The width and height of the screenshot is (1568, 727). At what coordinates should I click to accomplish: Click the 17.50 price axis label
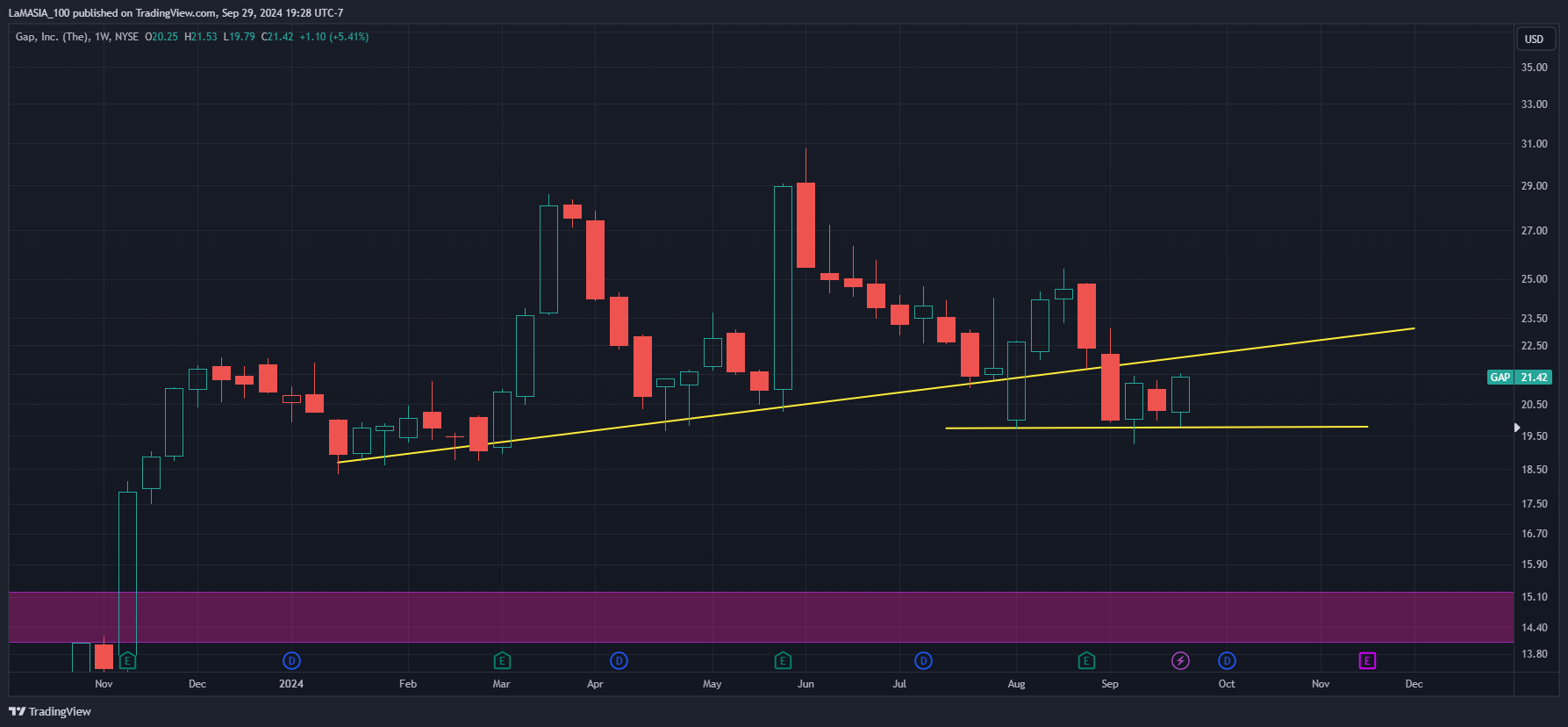click(x=1534, y=504)
